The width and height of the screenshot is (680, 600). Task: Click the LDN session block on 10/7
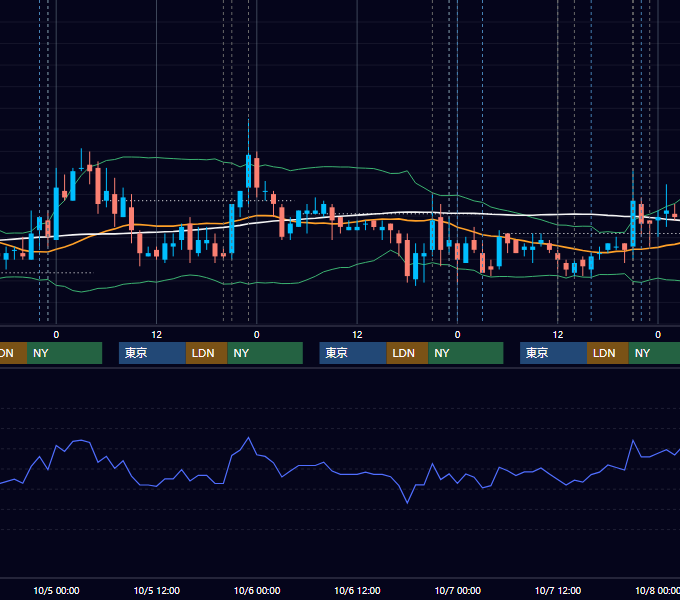coord(608,353)
